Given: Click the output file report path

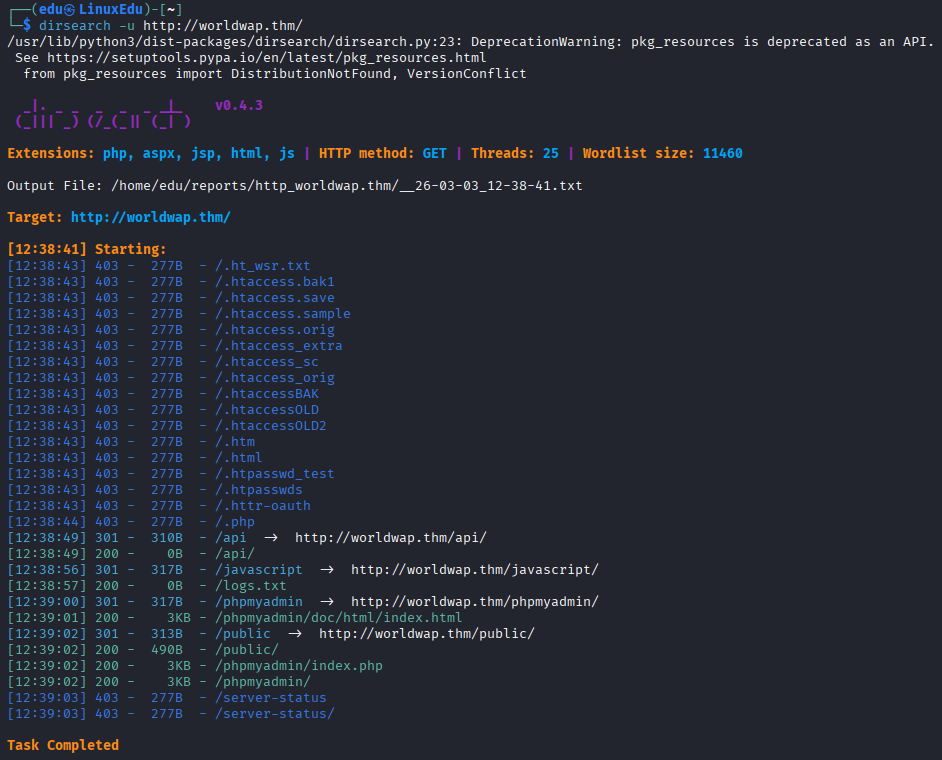Looking at the screenshot, I should (347, 186).
